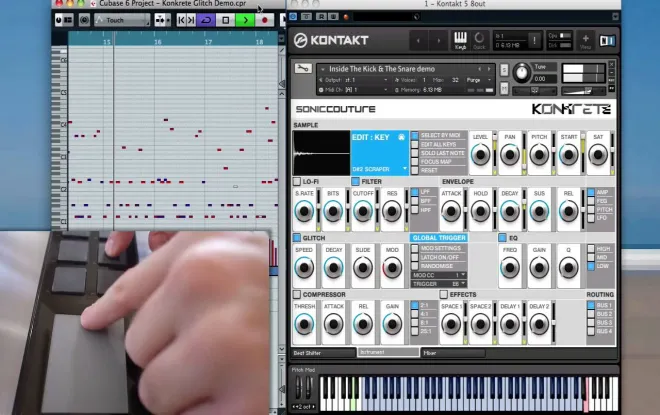Switch to the Instrument tab

(x=388, y=352)
